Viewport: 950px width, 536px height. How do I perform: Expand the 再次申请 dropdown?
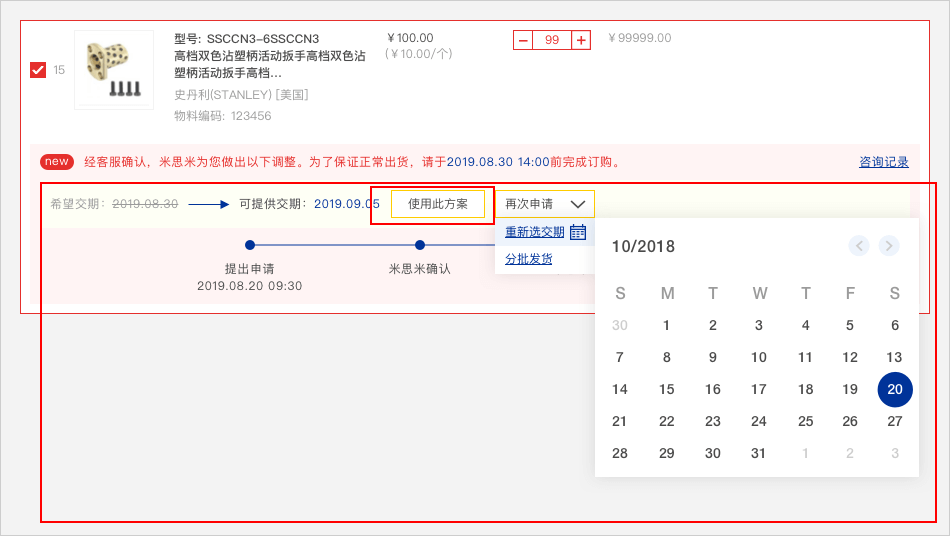tap(544, 204)
